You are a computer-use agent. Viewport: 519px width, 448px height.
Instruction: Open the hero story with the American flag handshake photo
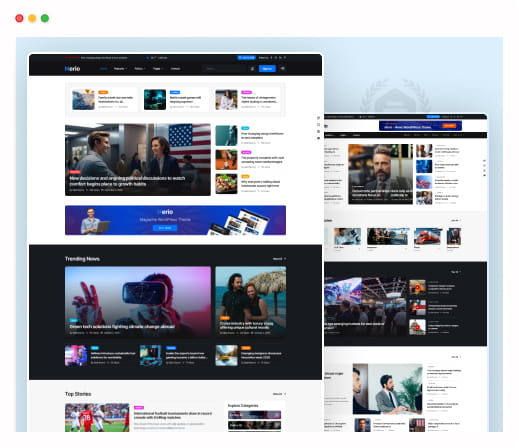(138, 159)
